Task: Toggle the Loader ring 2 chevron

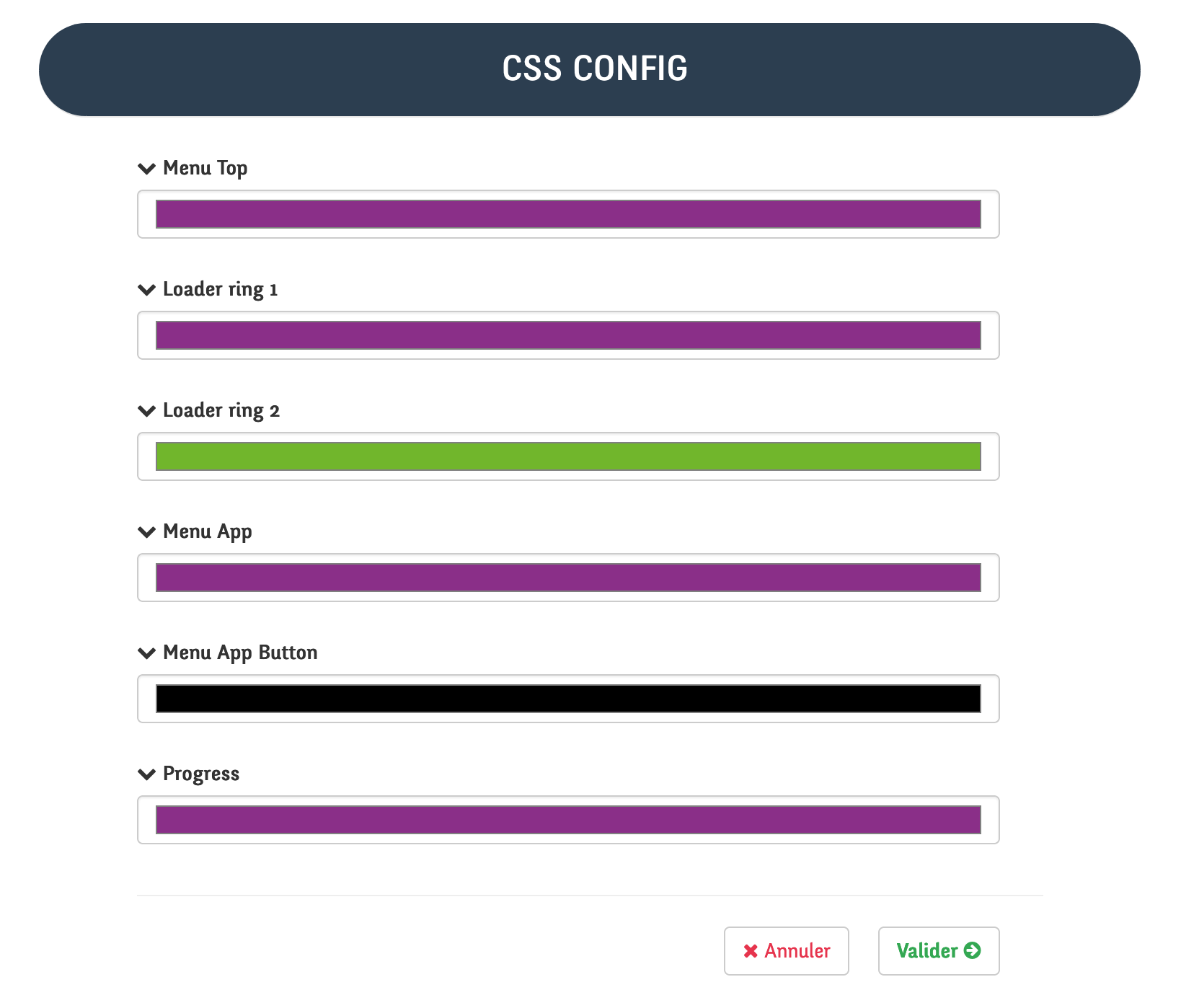Action: coord(146,411)
